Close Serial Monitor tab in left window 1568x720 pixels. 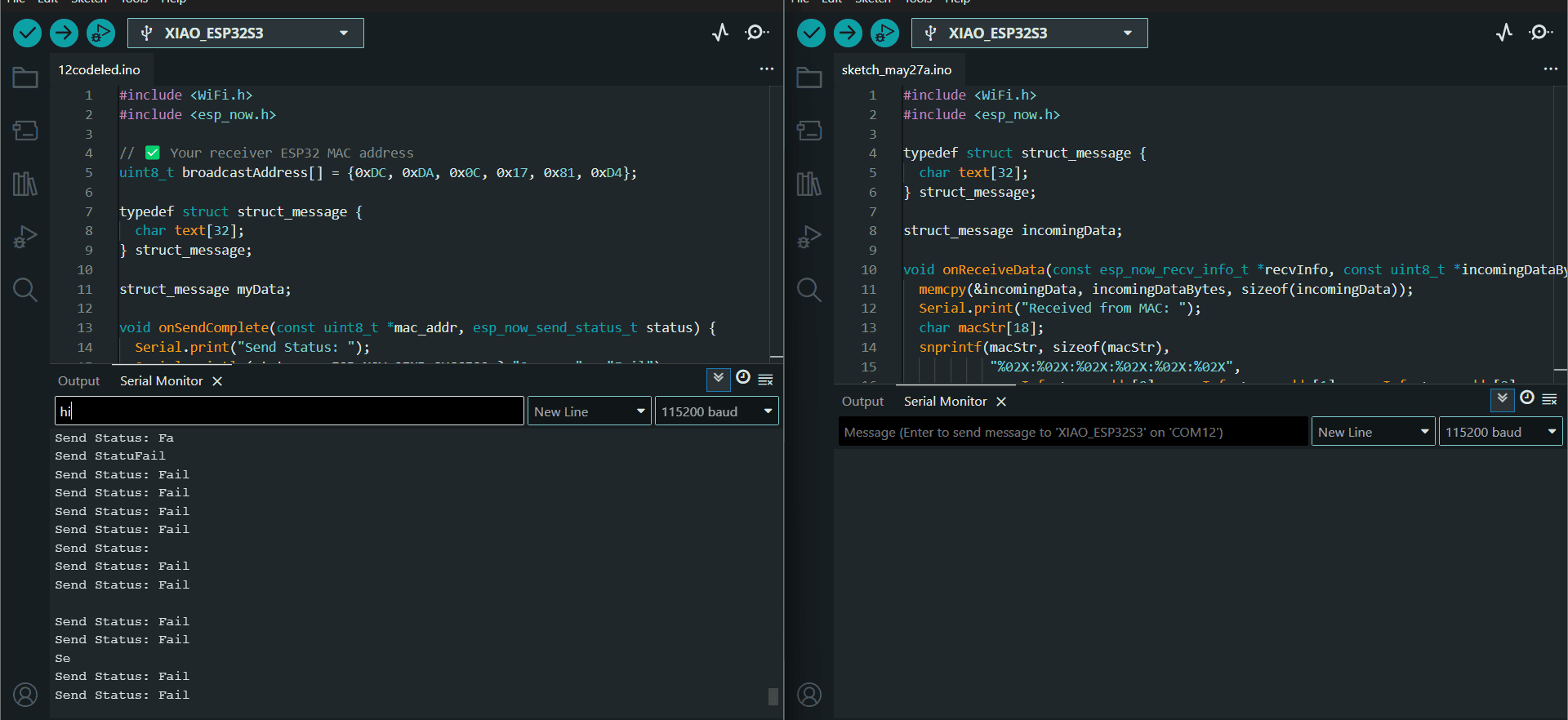[x=217, y=381]
